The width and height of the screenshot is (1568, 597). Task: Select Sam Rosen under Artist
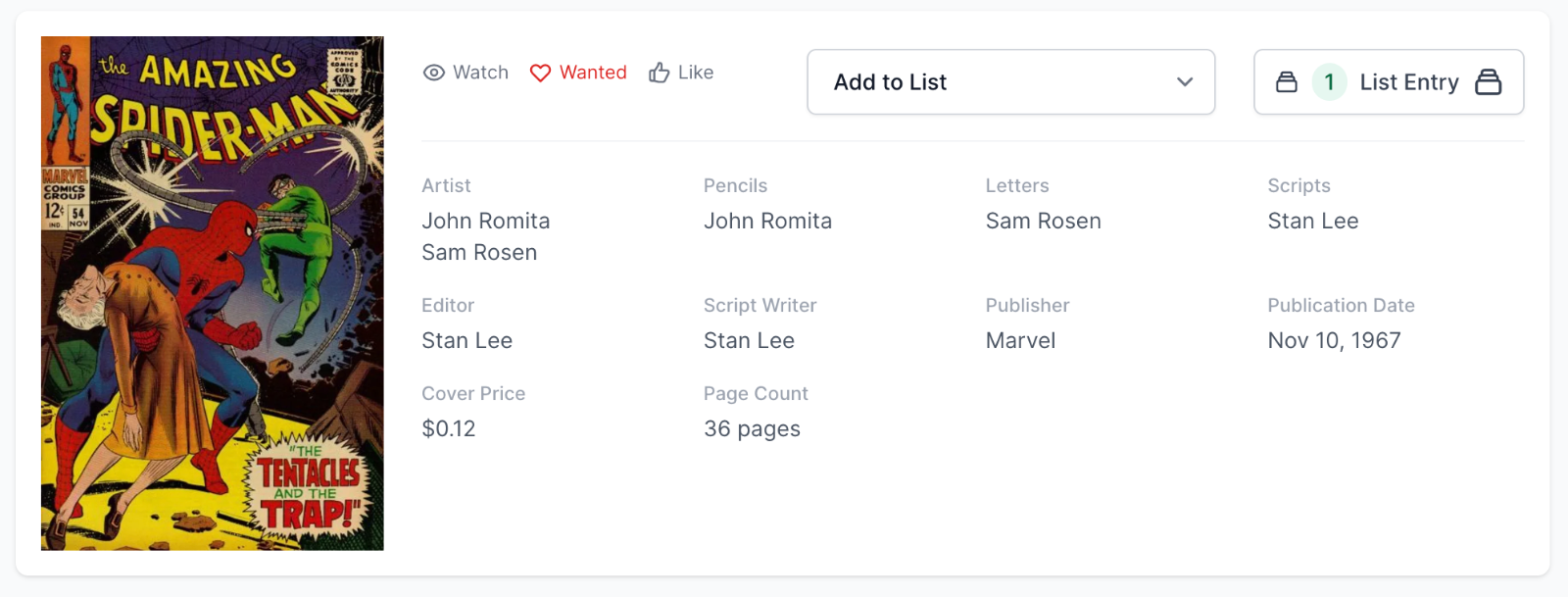(479, 253)
